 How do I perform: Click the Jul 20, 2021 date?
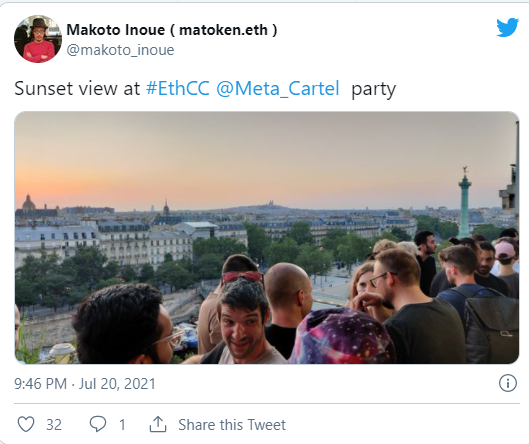[117, 384]
